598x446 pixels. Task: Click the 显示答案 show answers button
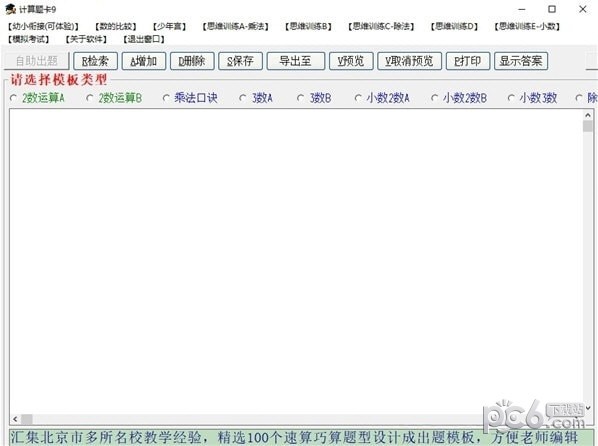pos(521,61)
